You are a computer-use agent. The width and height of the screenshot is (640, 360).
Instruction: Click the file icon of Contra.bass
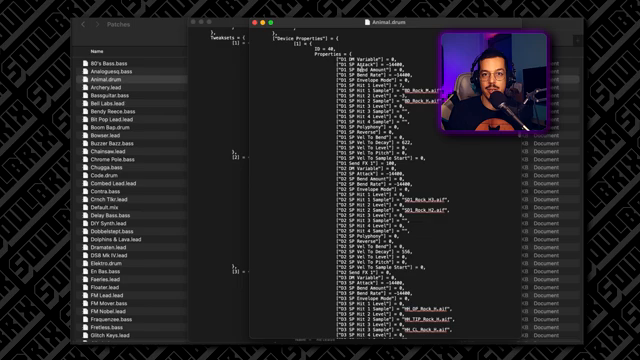click(x=85, y=191)
